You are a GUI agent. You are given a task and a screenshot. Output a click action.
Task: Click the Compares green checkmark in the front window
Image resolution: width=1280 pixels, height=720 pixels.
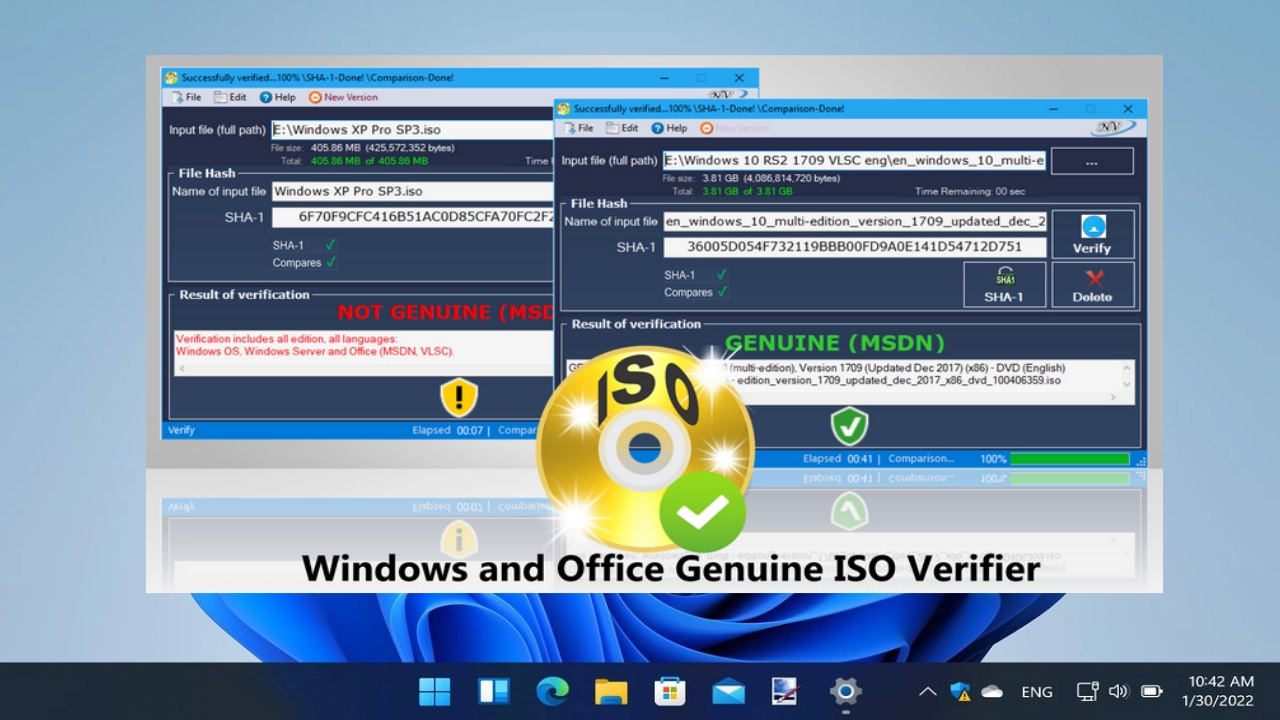[721, 292]
